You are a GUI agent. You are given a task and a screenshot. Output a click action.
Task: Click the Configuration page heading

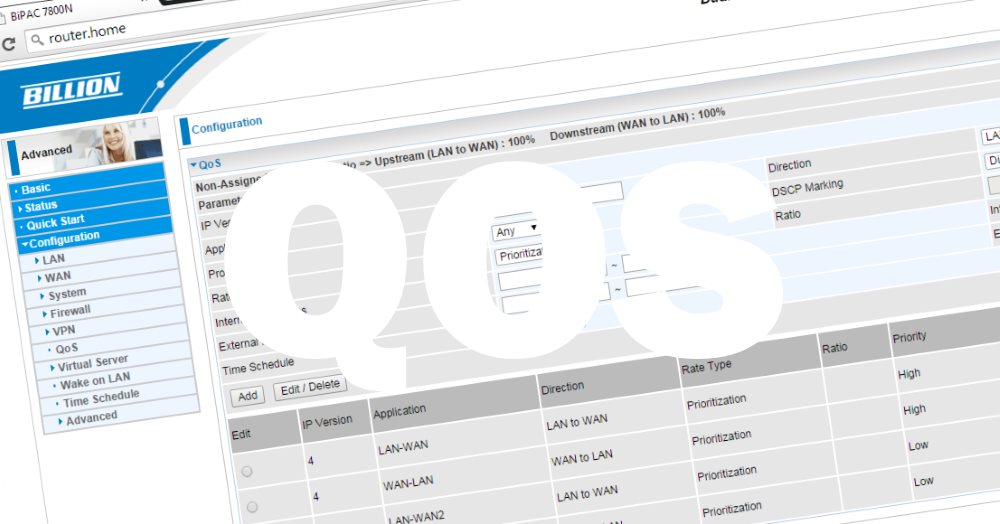226,125
